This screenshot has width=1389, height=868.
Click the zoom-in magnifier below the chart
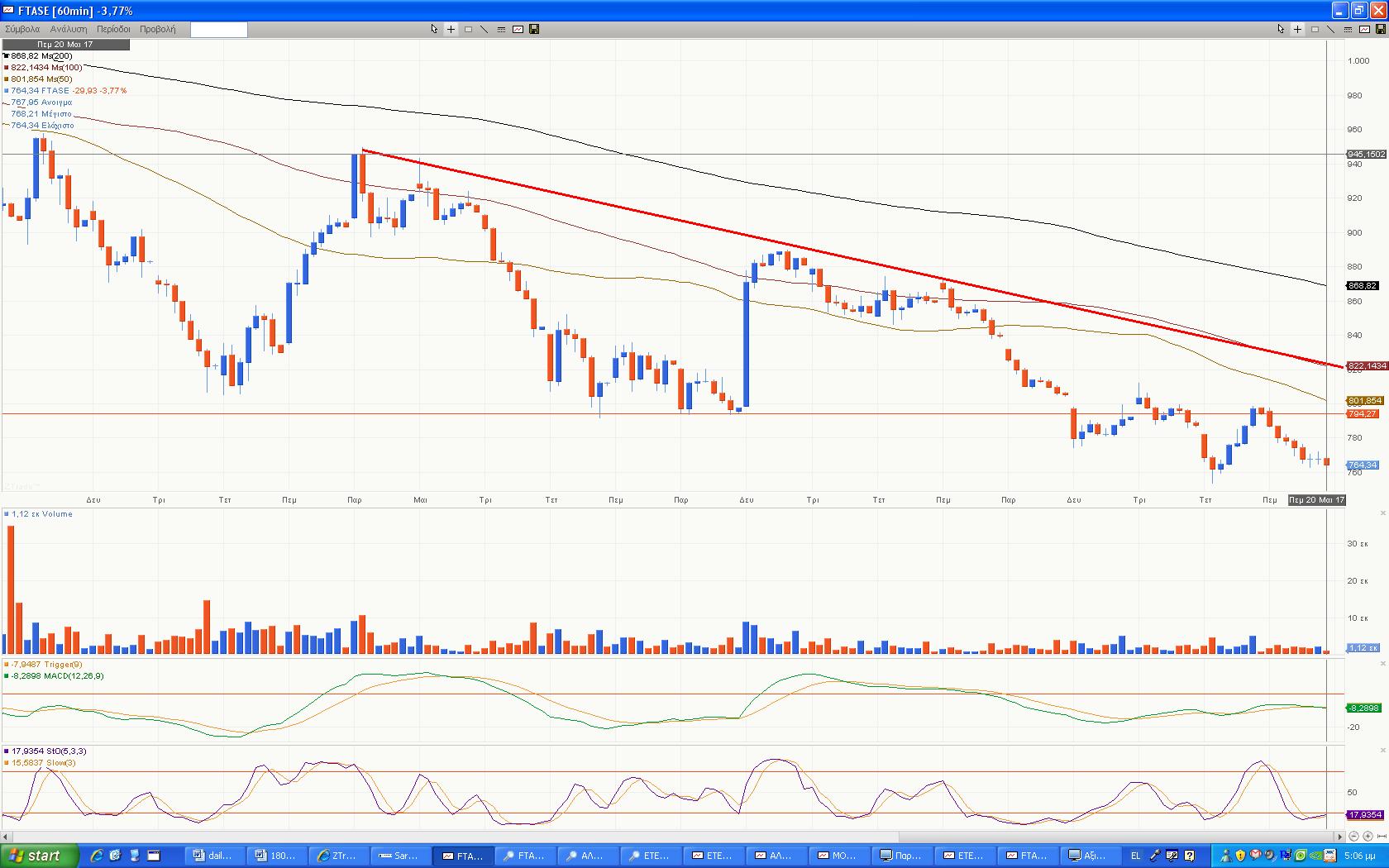pyautogui.click(x=1368, y=837)
